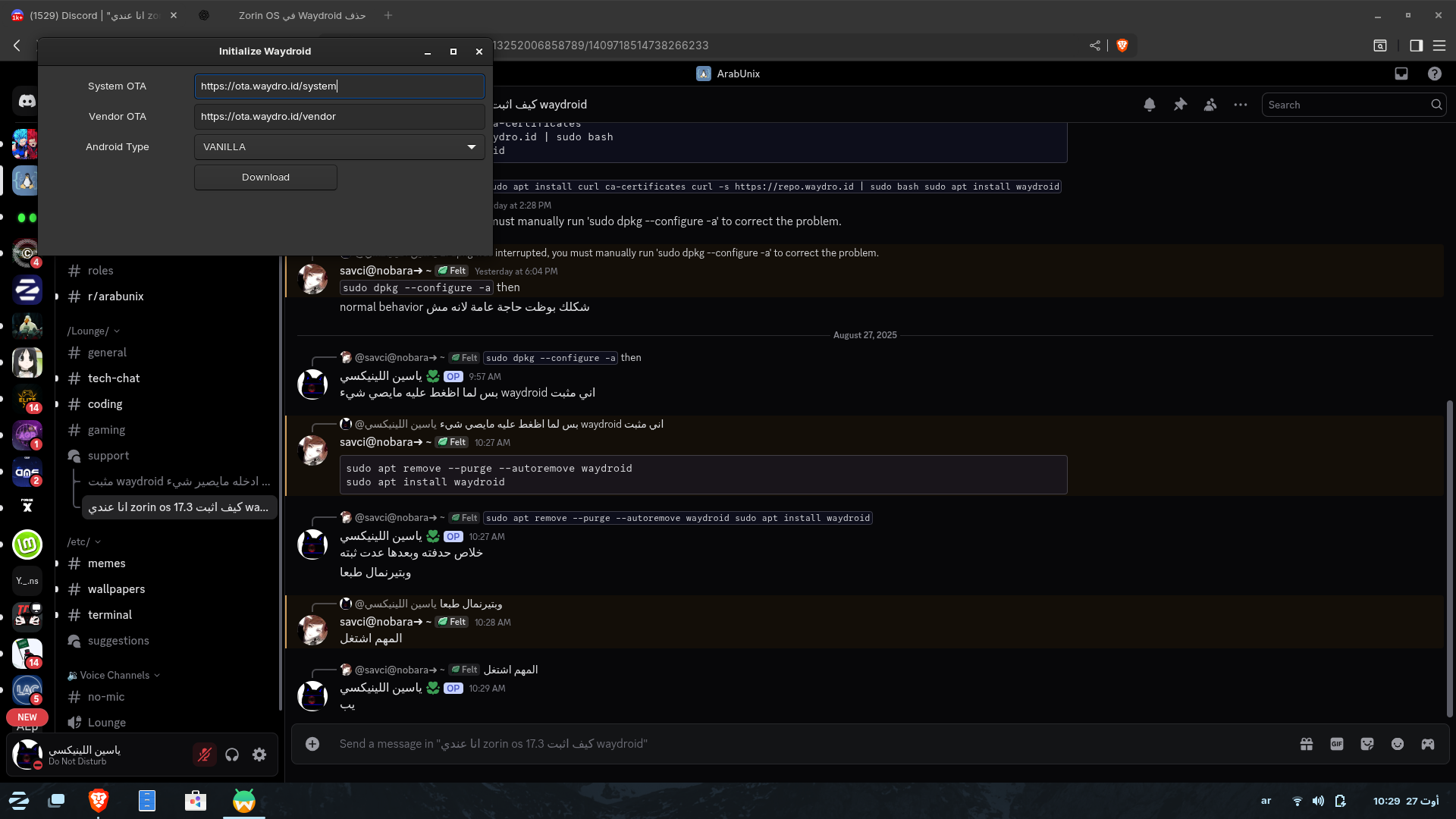This screenshot has width=1456, height=819.
Task: Open the Wi-Fi network tray icon
Action: point(1297,801)
